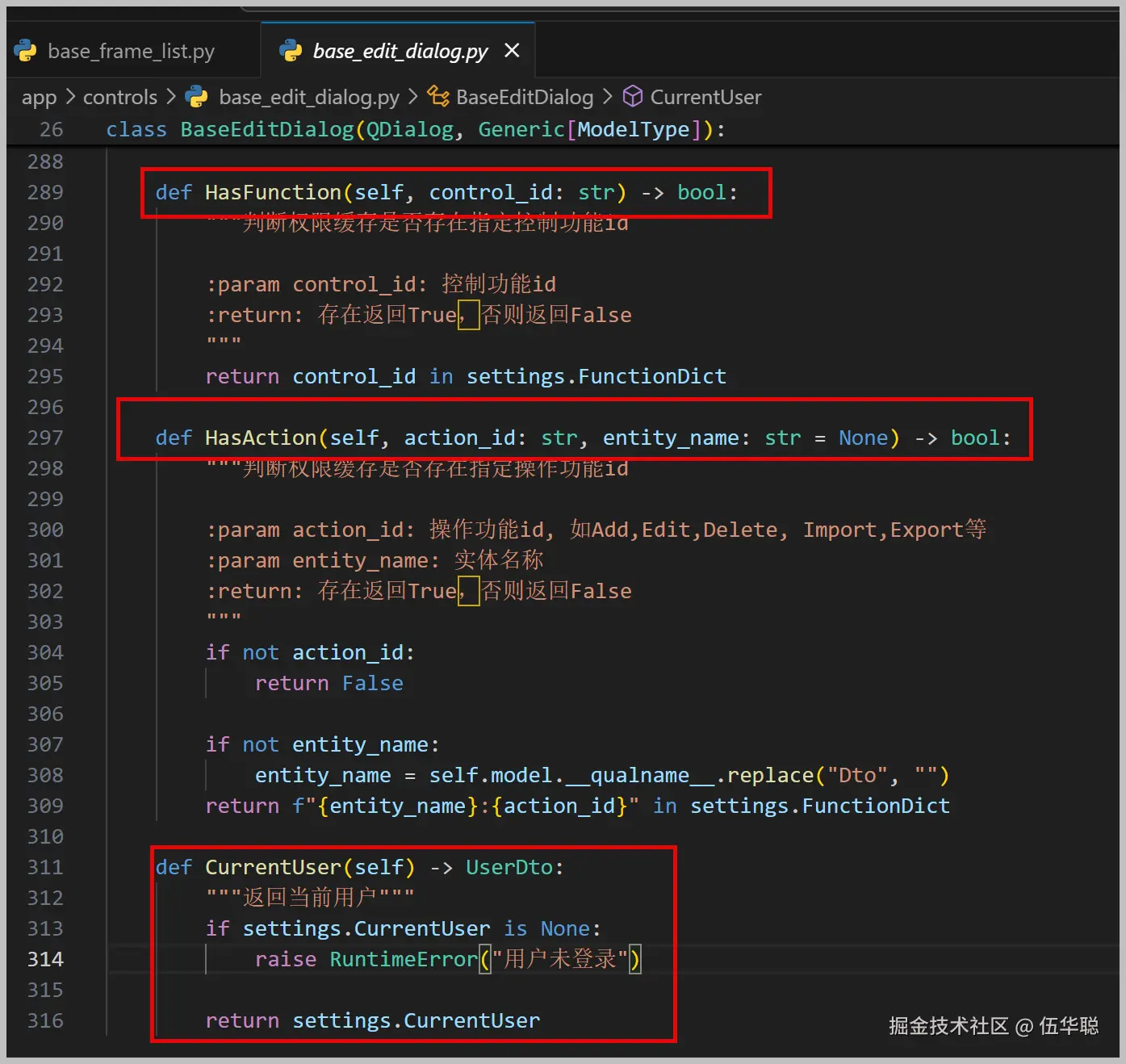
Task: Click 'if not entity_name:' on line 307
Action: coord(323,744)
